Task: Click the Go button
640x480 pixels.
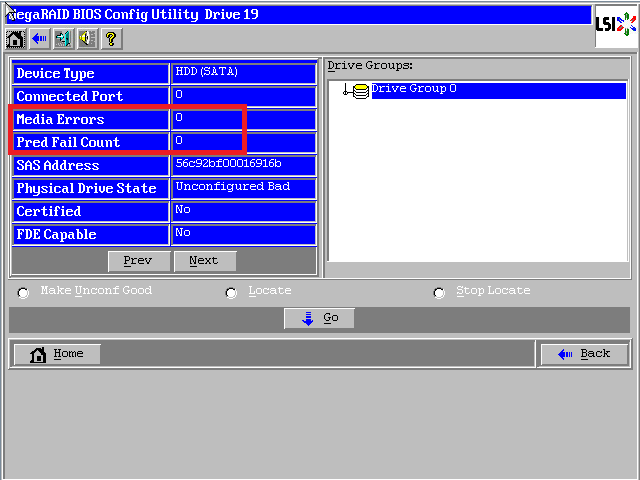Action: click(319, 318)
